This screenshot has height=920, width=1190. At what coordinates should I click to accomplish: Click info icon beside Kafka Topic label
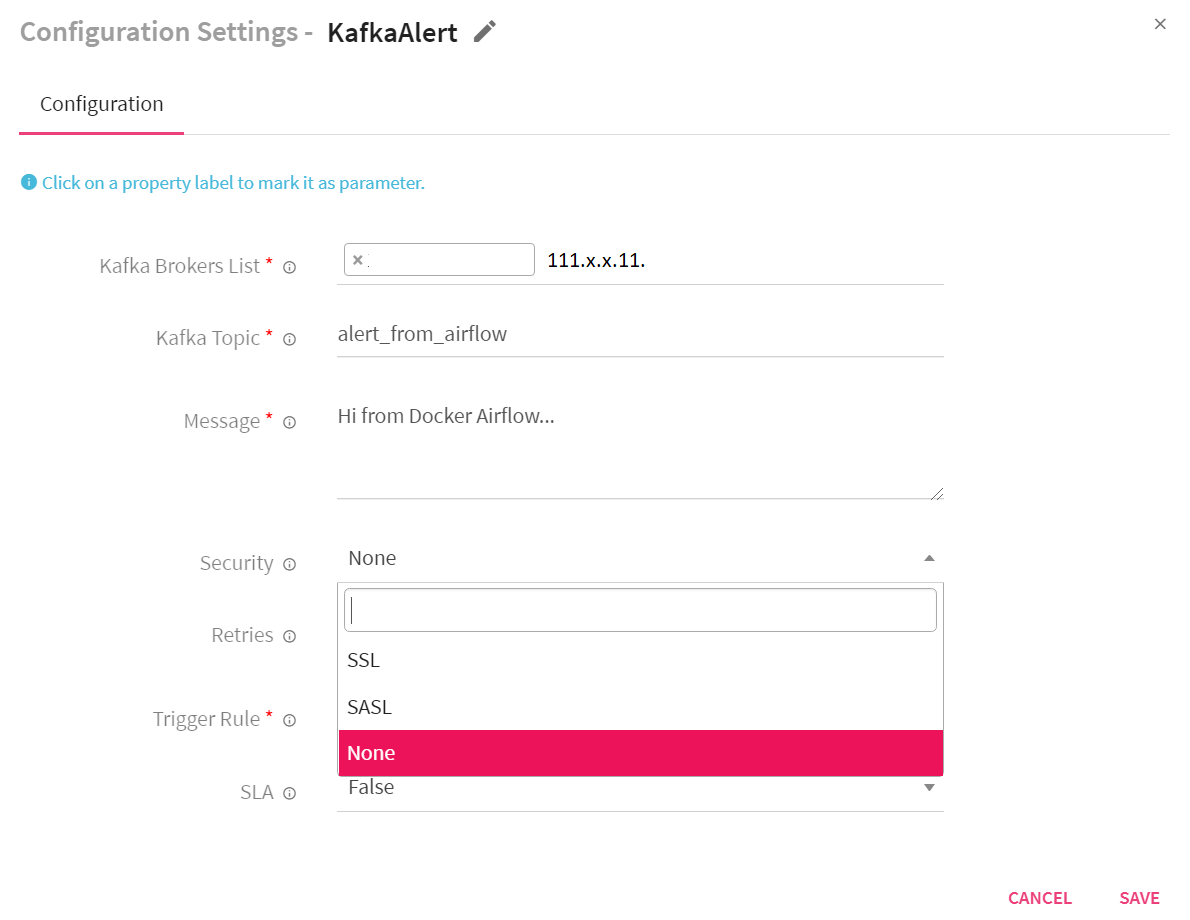(x=290, y=339)
